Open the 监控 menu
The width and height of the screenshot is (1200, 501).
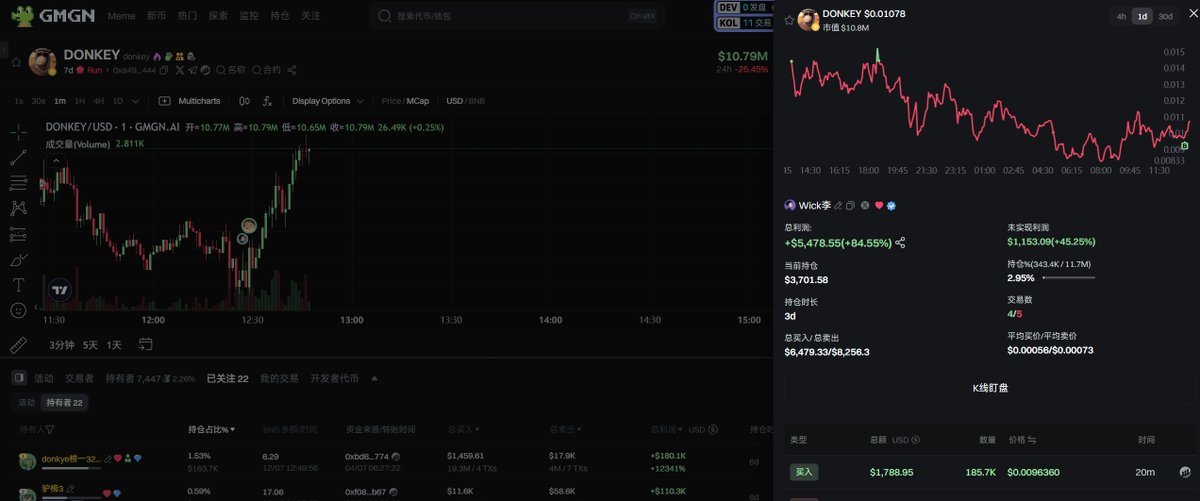pos(249,16)
